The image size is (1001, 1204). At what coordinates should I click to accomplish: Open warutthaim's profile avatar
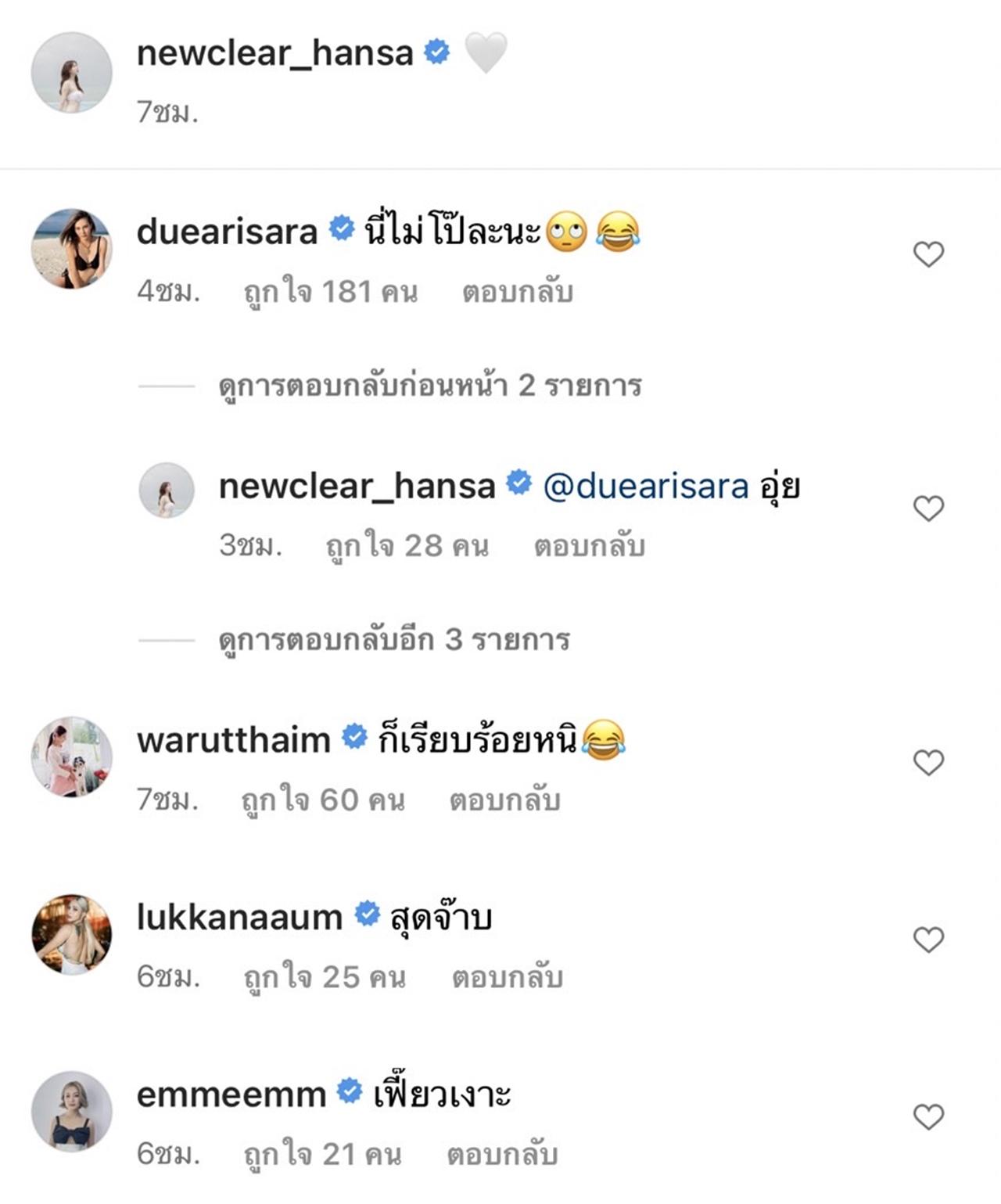pos(71,757)
